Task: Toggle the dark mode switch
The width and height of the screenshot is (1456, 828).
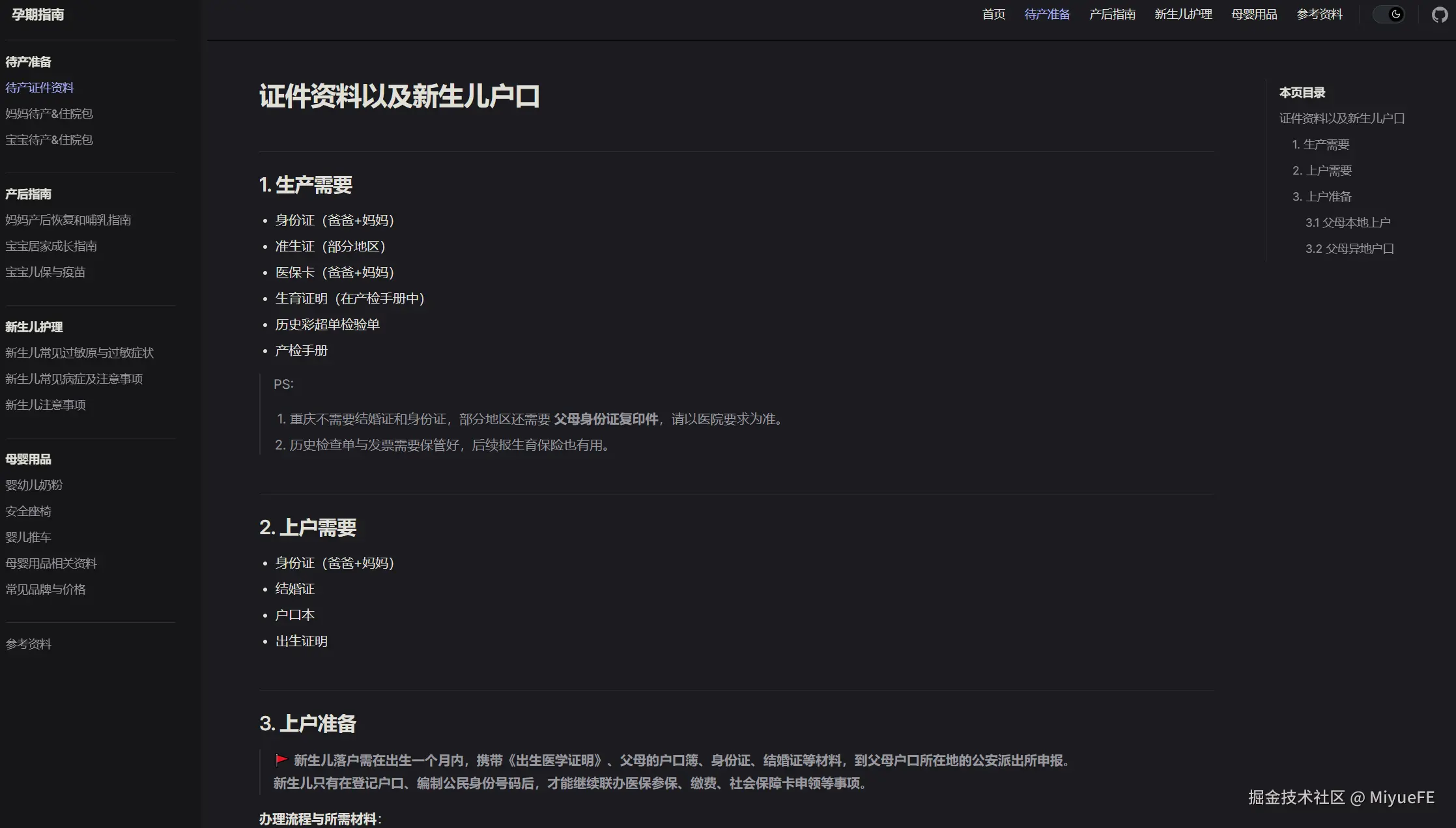Action: click(1389, 14)
